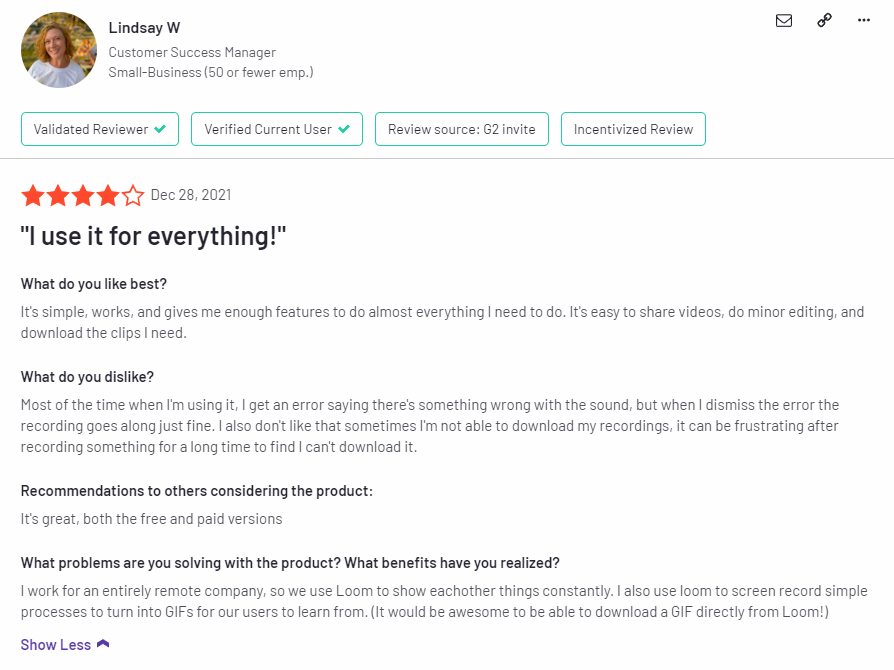Click the Verified Current User checkmark
The height and width of the screenshot is (670, 894).
click(344, 129)
